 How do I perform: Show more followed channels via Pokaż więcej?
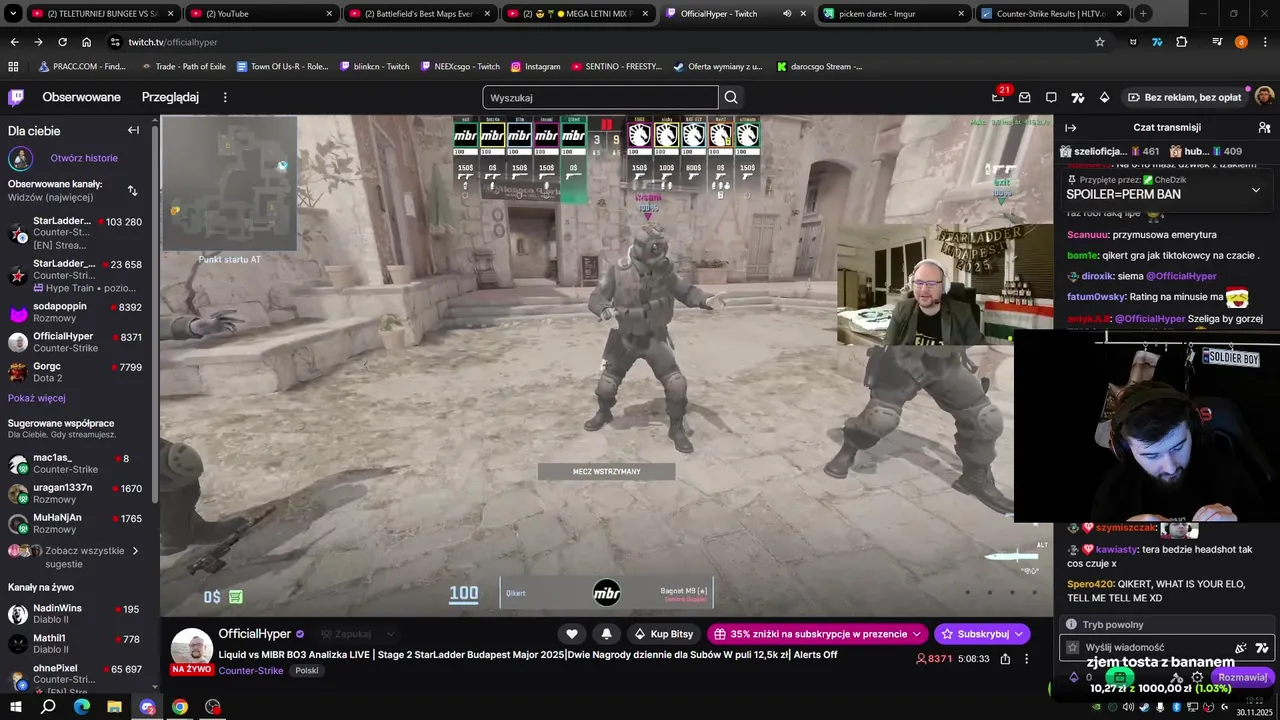point(37,398)
